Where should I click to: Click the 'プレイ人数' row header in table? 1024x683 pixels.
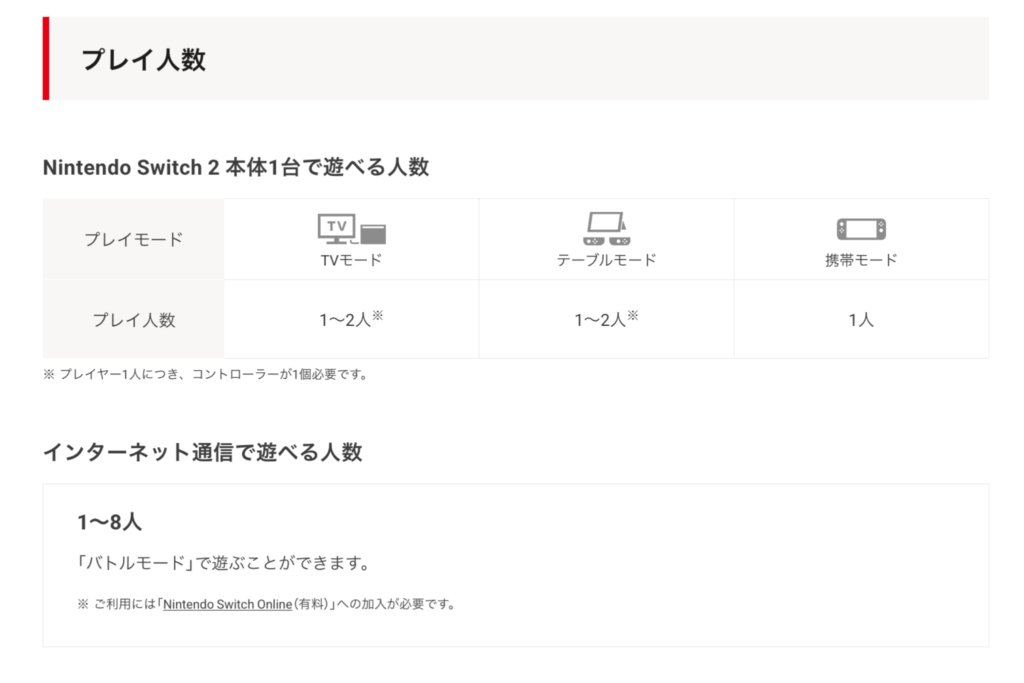(x=133, y=319)
